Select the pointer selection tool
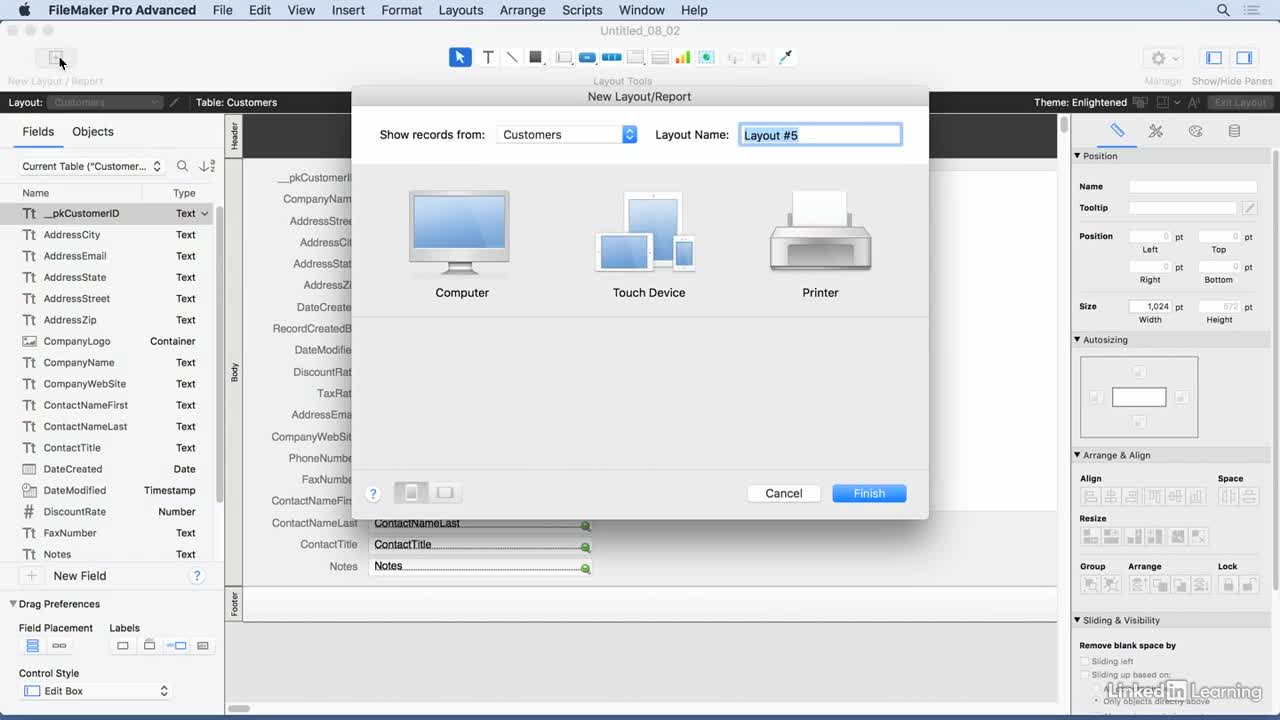Viewport: 1280px width, 720px height. (460, 58)
